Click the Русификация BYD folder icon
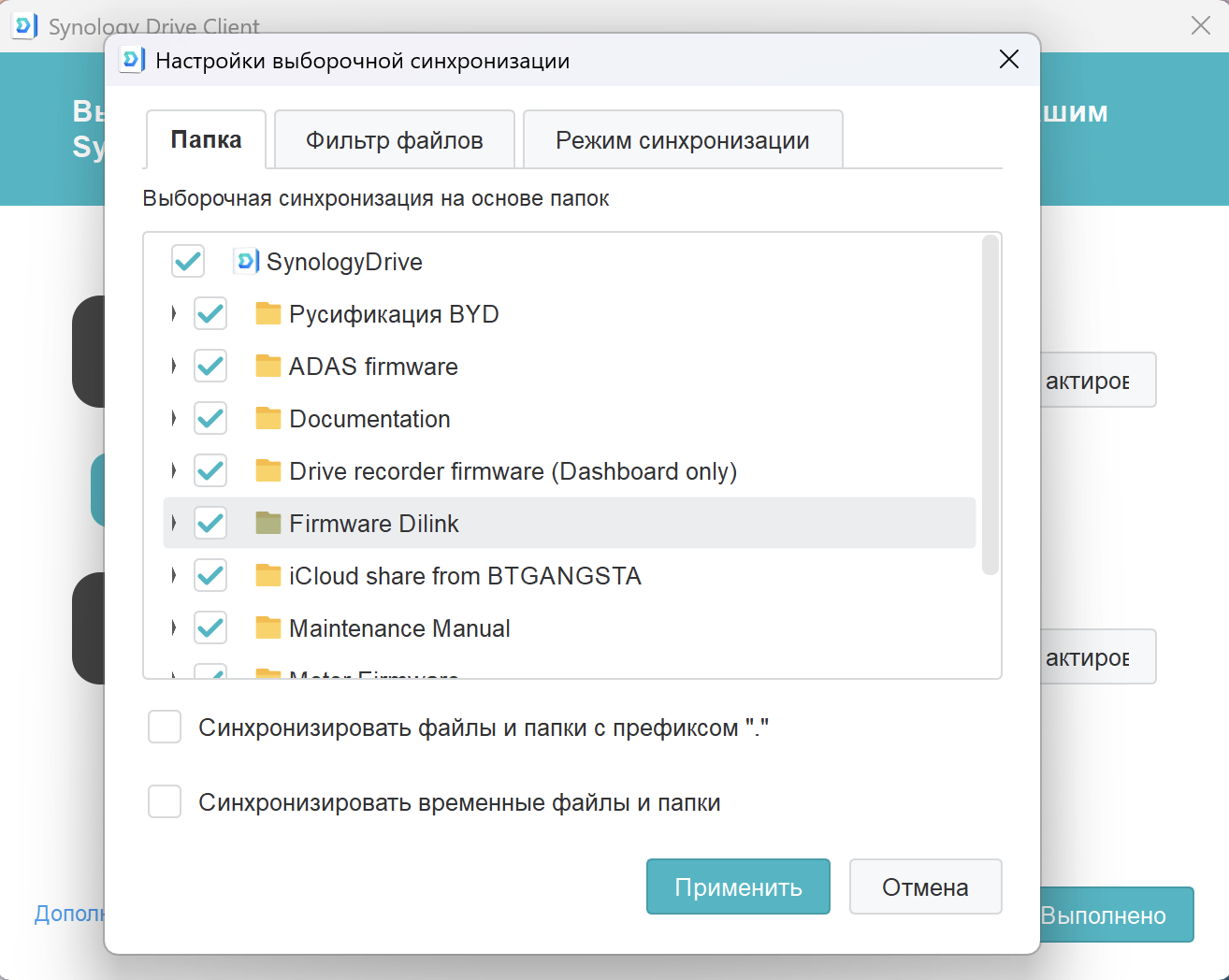Image resolution: width=1229 pixels, height=980 pixels. [x=268, y=313]
